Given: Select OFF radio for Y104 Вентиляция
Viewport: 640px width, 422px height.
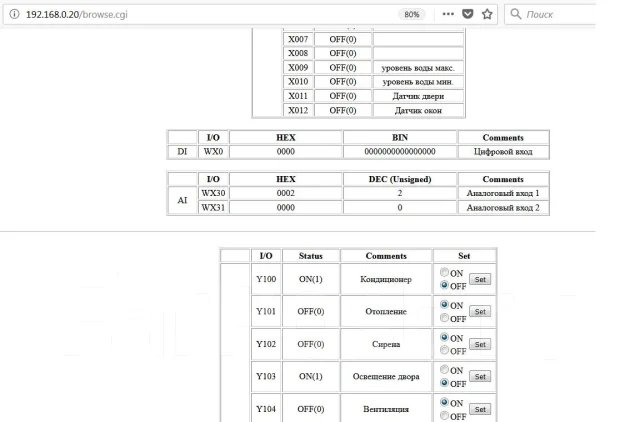Looking at the screenshot, I should (x=444, y=415).
